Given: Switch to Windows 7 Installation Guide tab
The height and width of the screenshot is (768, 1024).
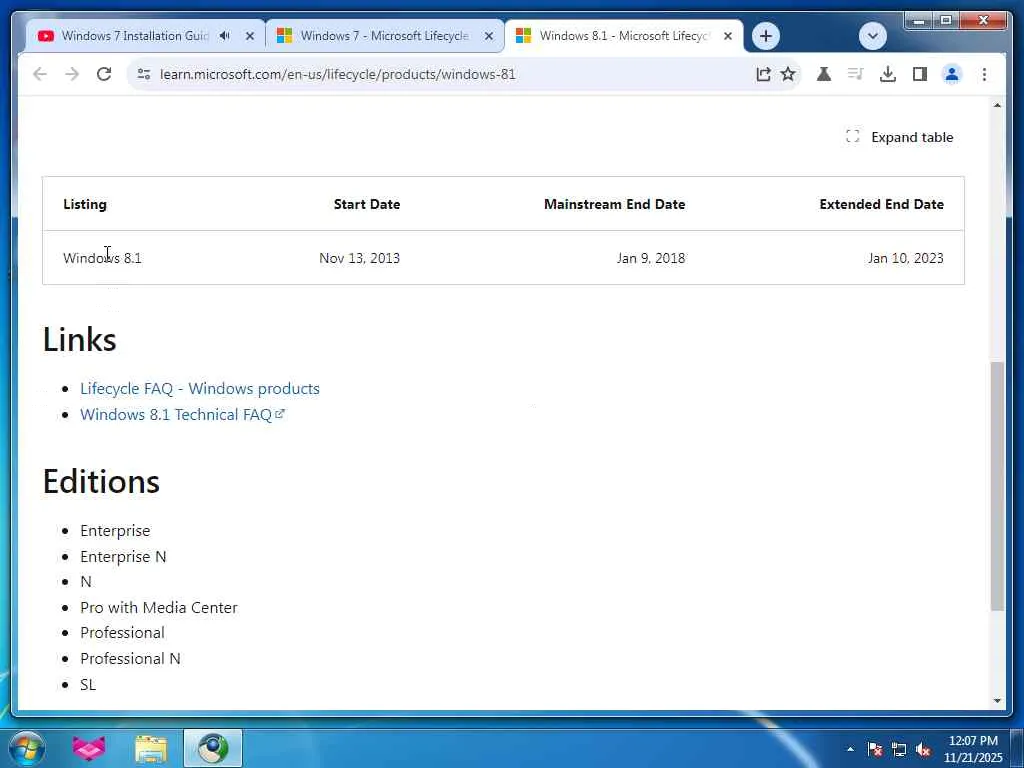Looking at the screenshot, I should click(135, 36).
